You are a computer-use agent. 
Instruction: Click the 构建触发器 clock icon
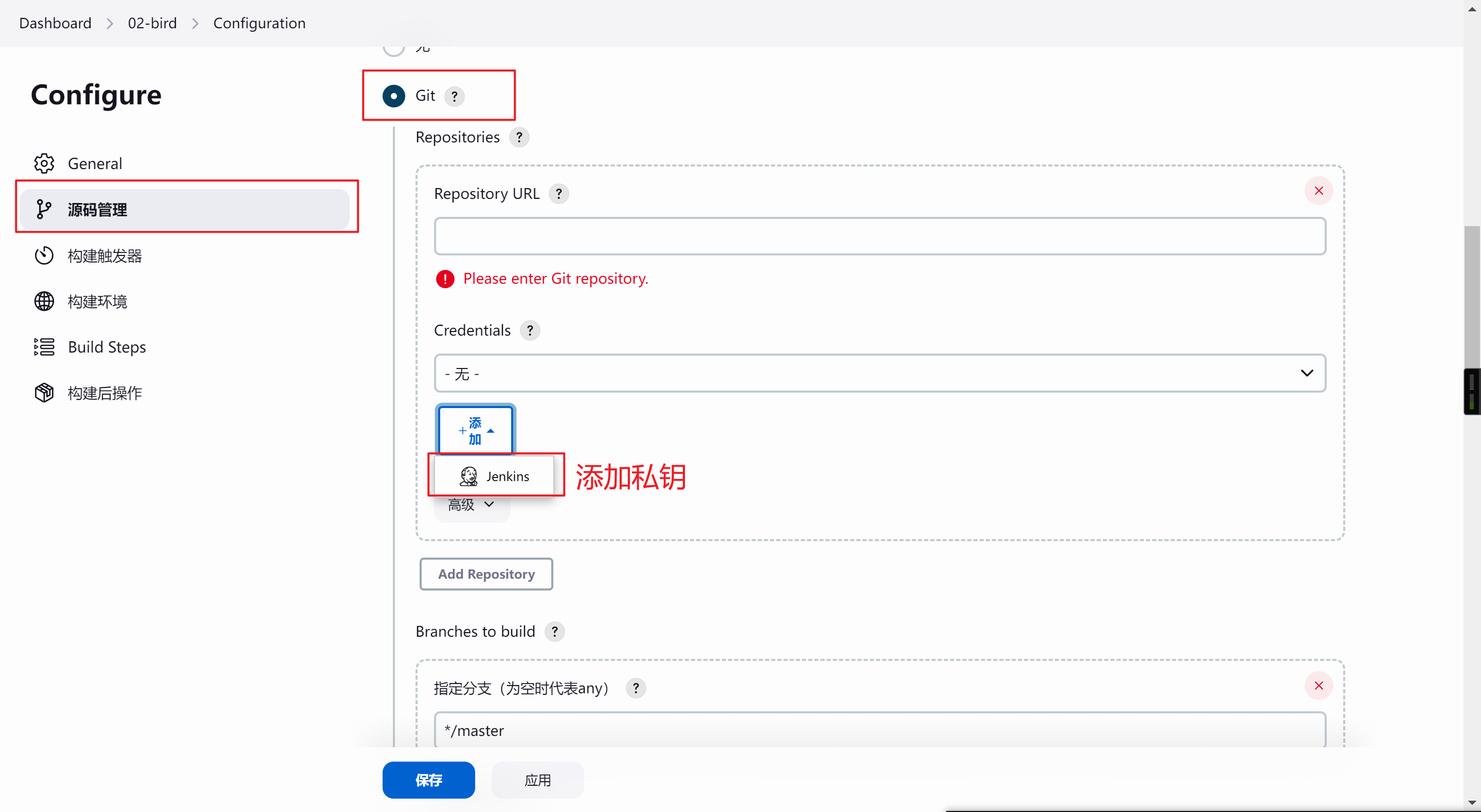pos(44,255)
